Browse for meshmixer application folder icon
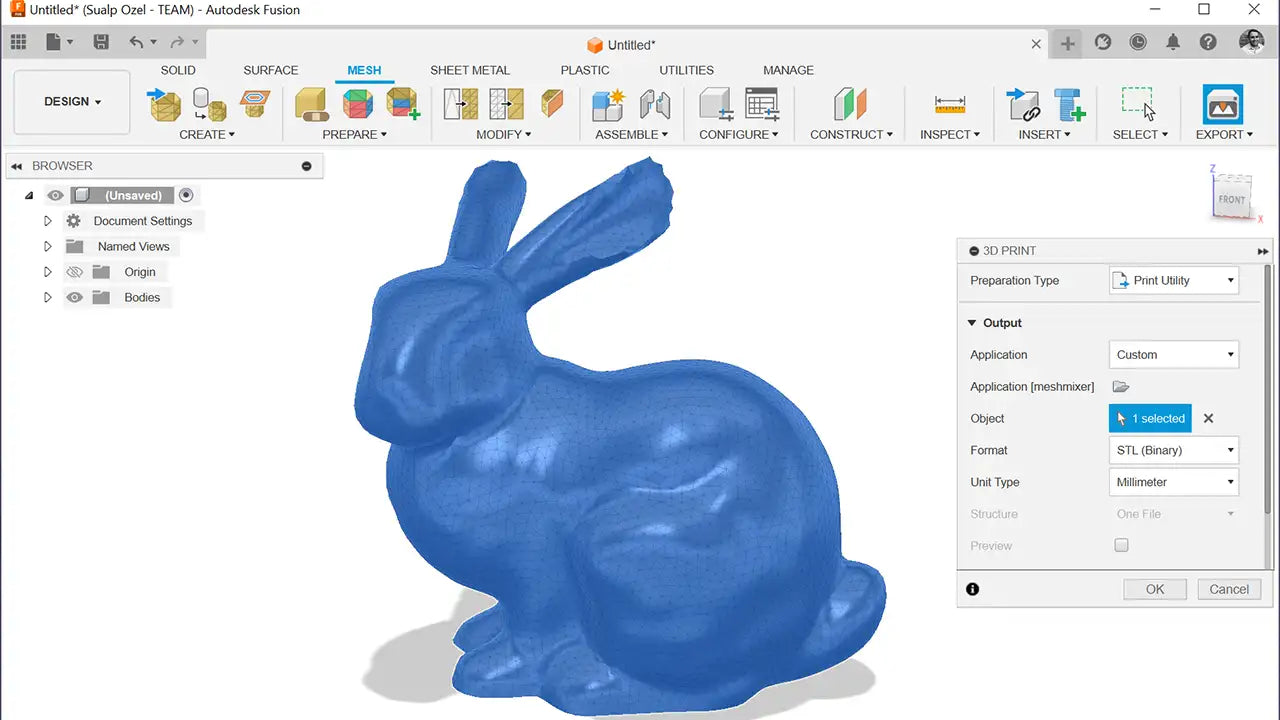 tap(1121, 386)
